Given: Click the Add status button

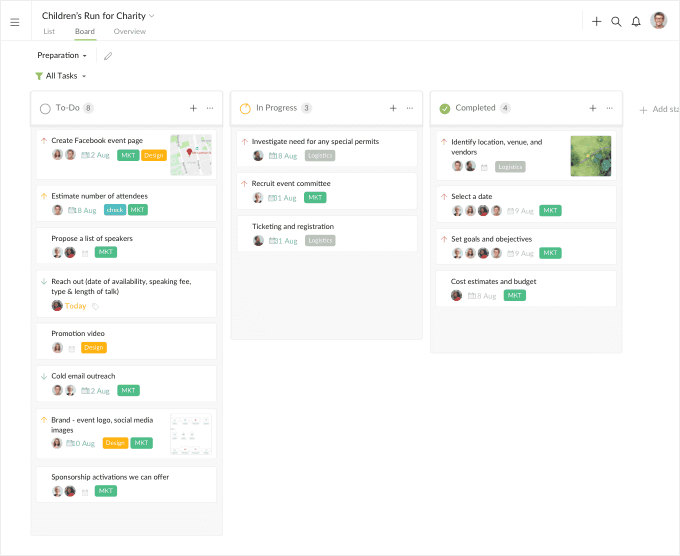Looking at the screenshot, I should 660,109.
